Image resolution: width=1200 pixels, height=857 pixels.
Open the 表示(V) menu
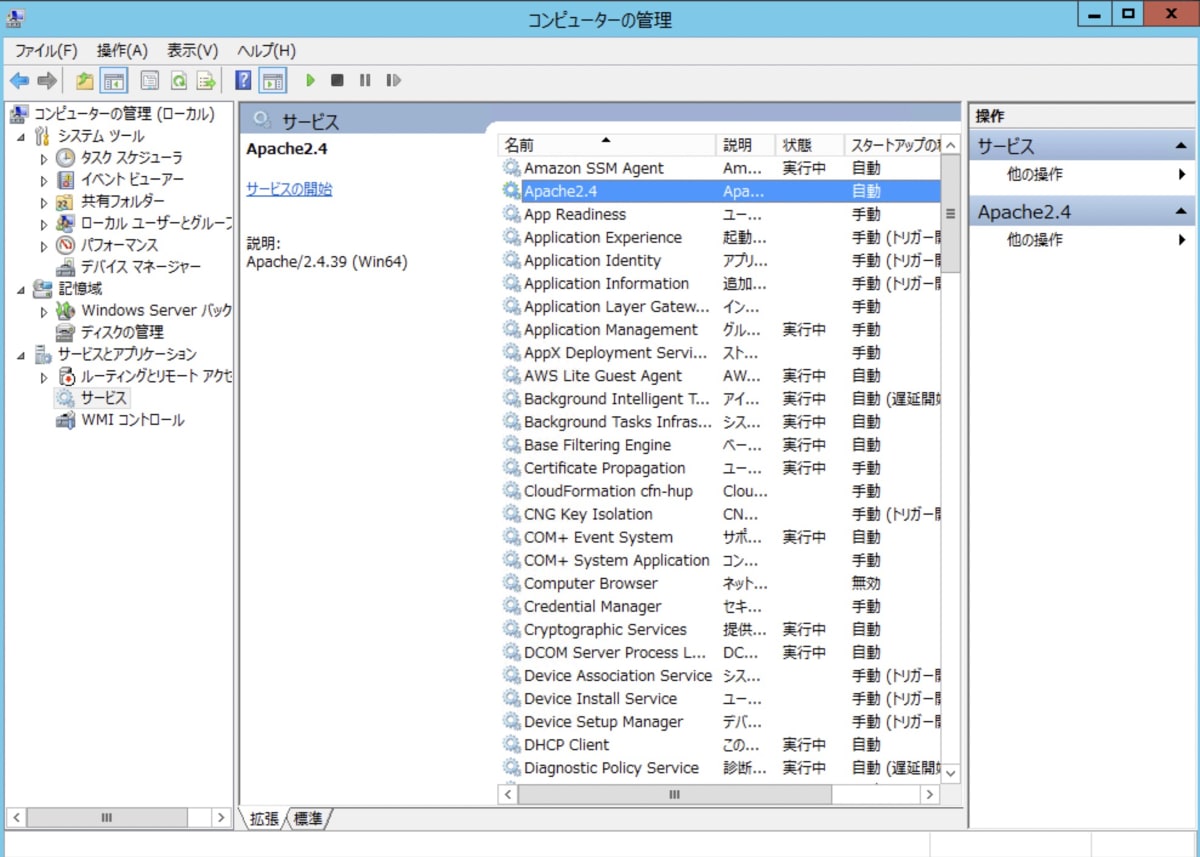coord(192,50)
